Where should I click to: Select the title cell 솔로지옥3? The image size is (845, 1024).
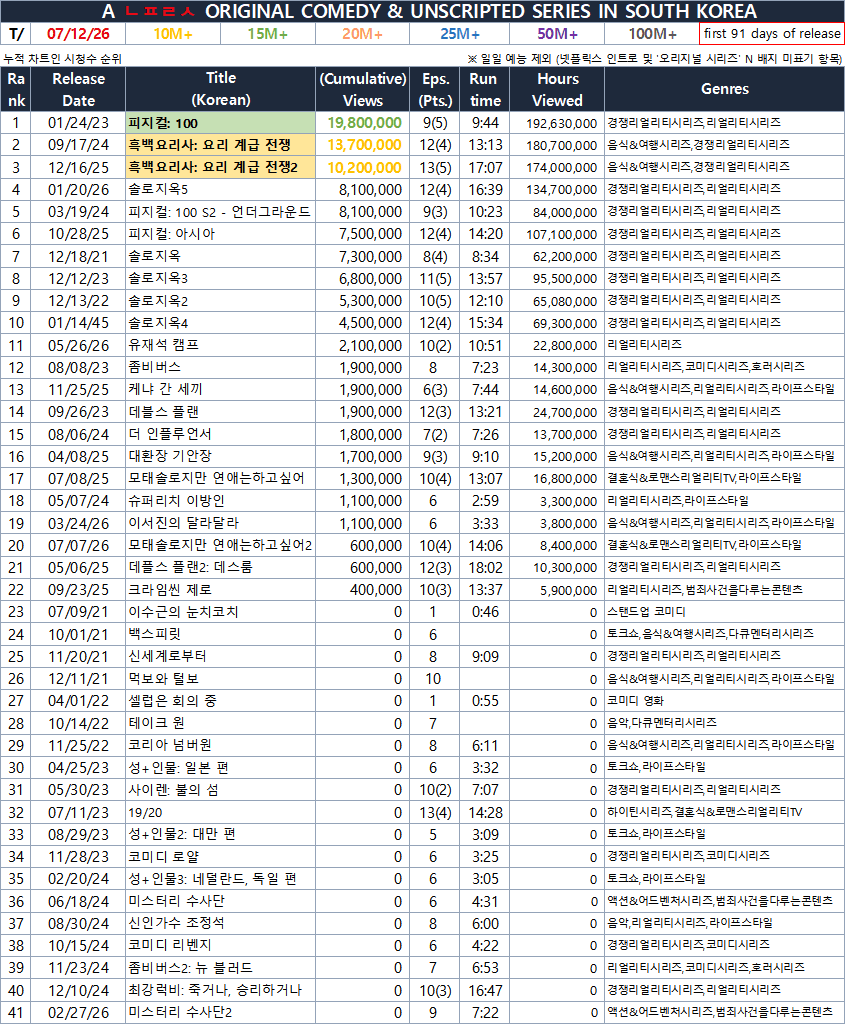click(x=220, y=278)
